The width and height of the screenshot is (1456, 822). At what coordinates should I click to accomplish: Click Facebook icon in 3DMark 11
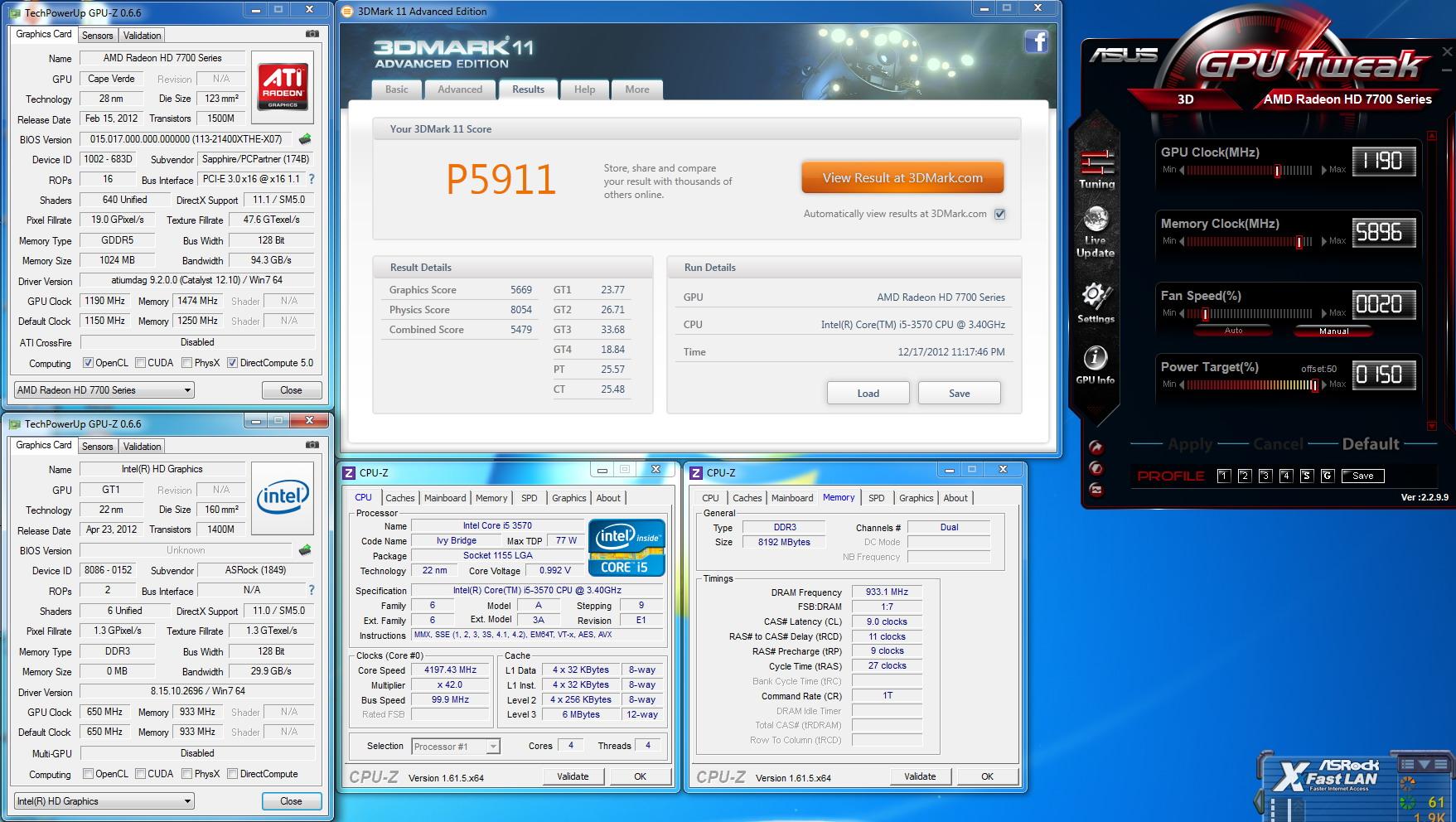(x=1036, y=41)
